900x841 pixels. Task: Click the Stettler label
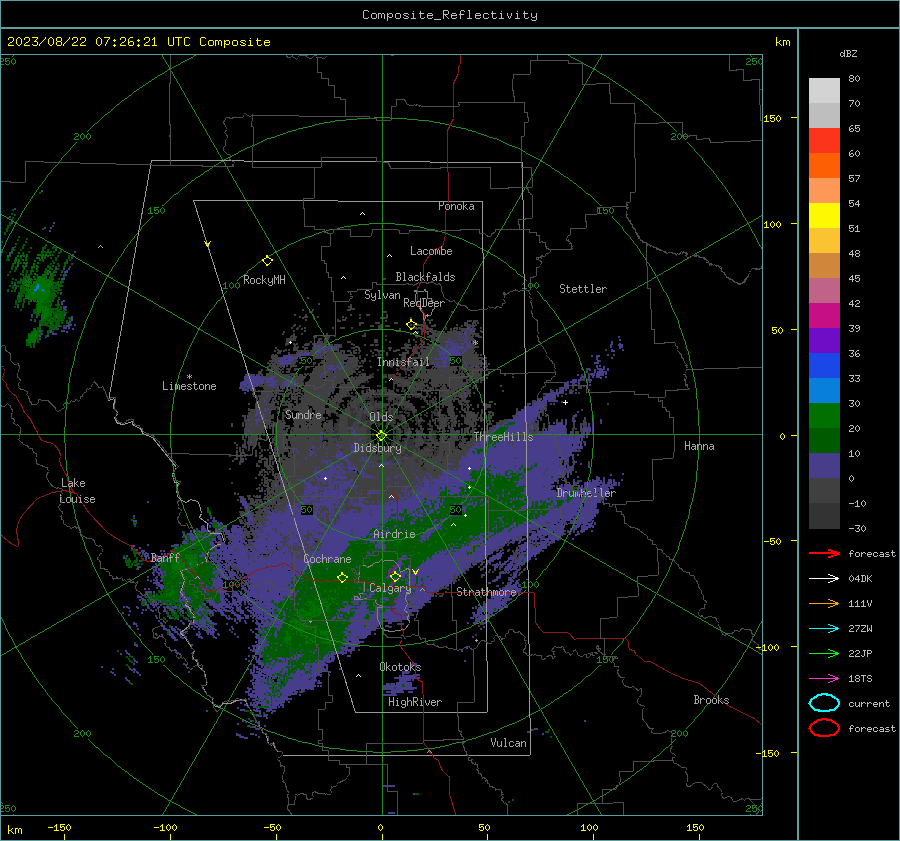tap(583, 289)
